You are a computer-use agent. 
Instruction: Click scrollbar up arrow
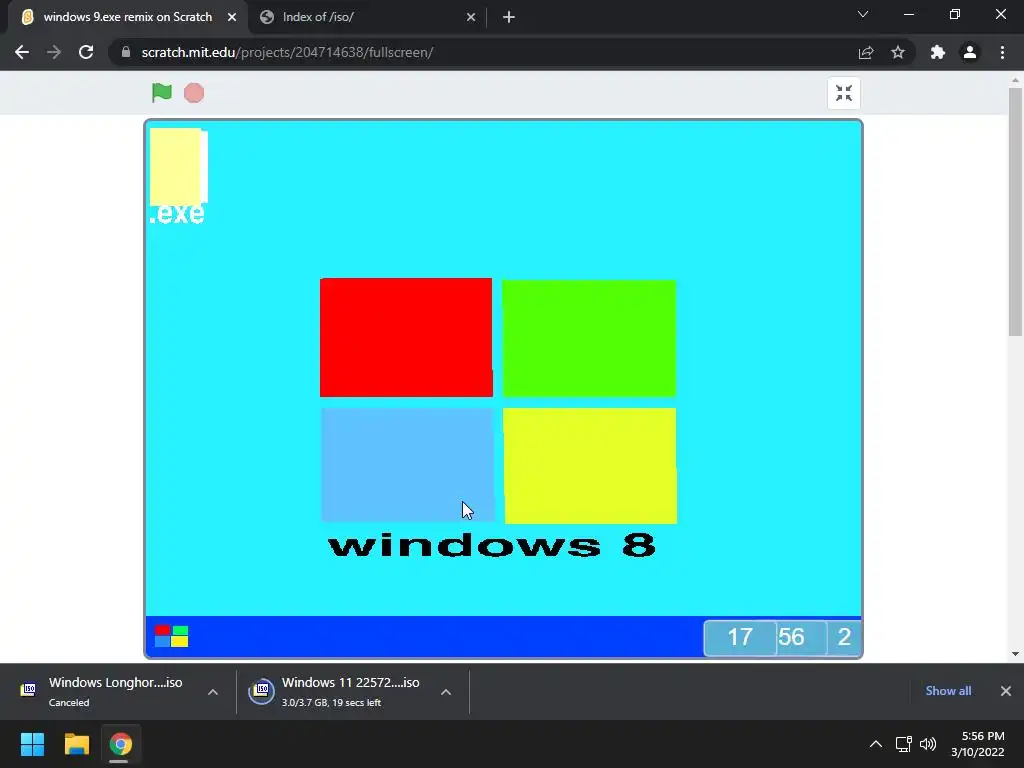pyautogui.click(x=1015, y=80)
